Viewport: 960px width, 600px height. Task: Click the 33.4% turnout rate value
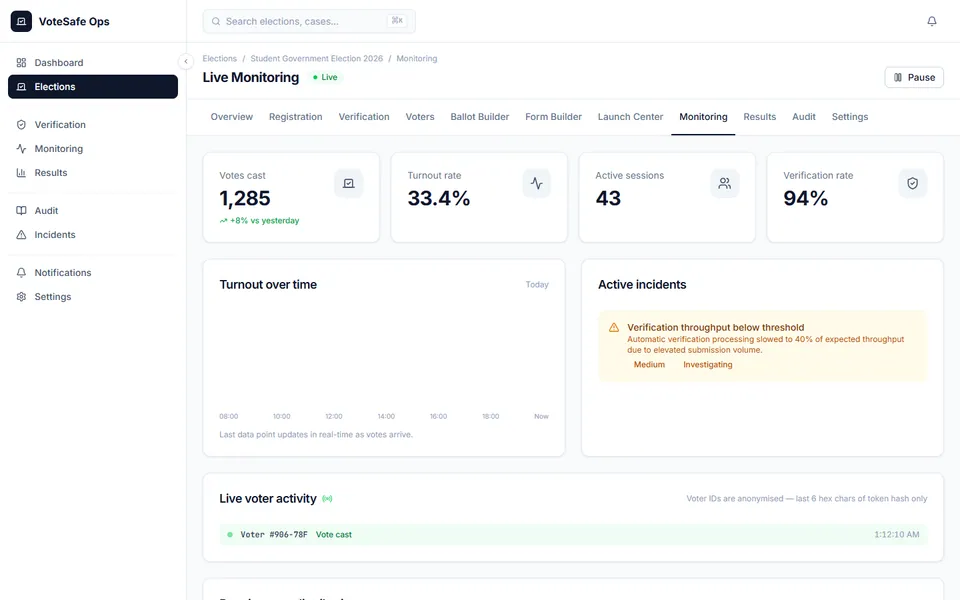(x=439, y=198)
